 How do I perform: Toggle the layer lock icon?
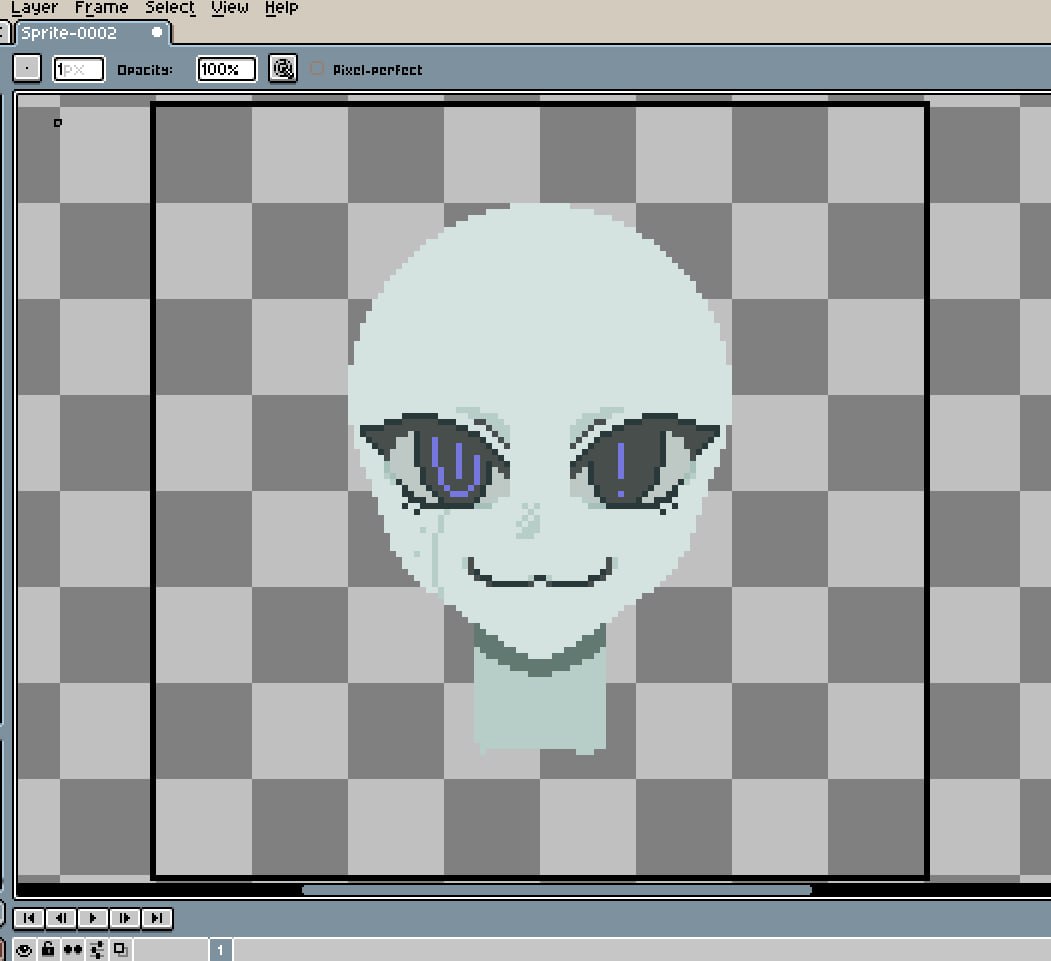pyautogui.click(x=47, y=949)
